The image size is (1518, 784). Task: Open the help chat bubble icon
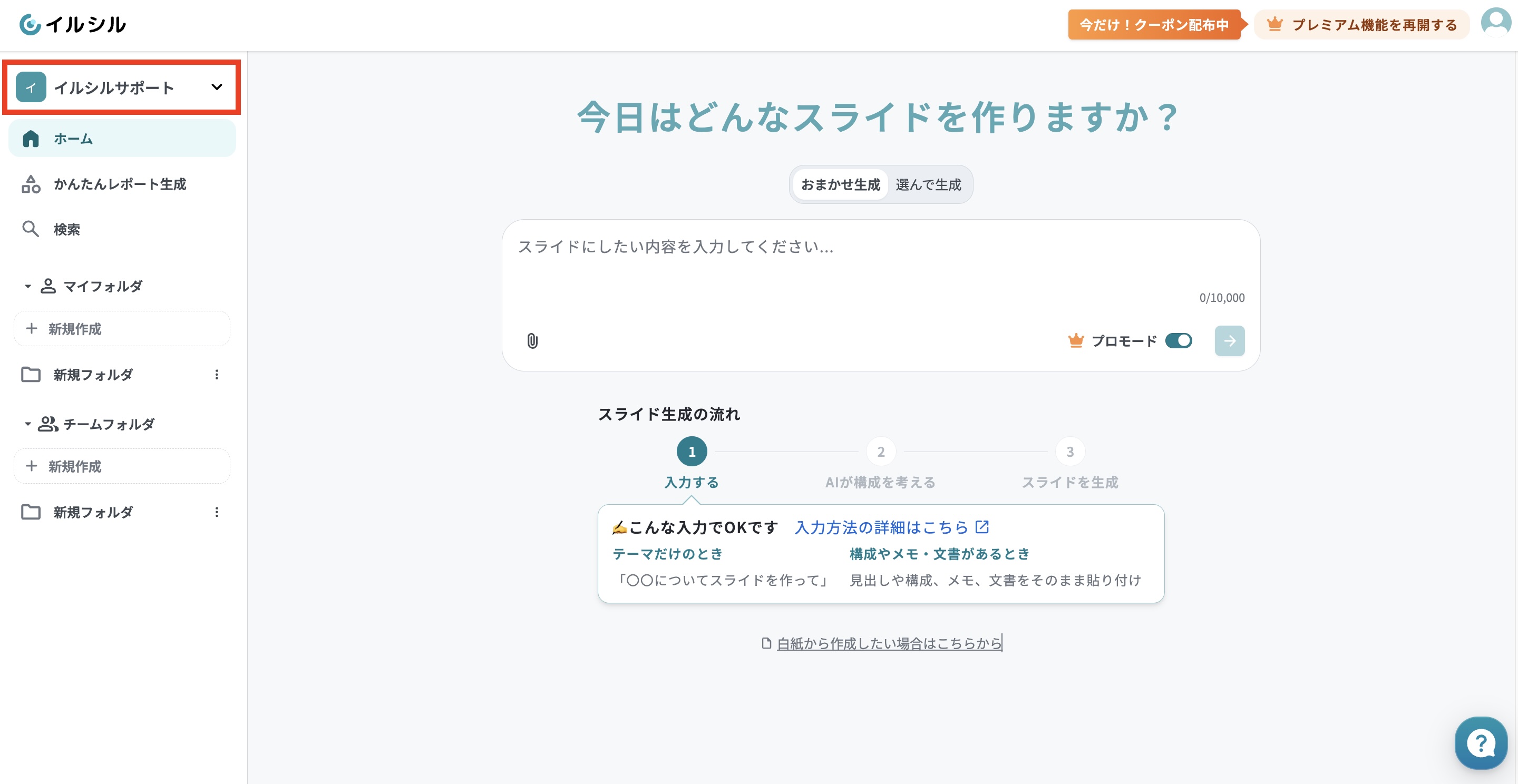tap(1480, 743)
